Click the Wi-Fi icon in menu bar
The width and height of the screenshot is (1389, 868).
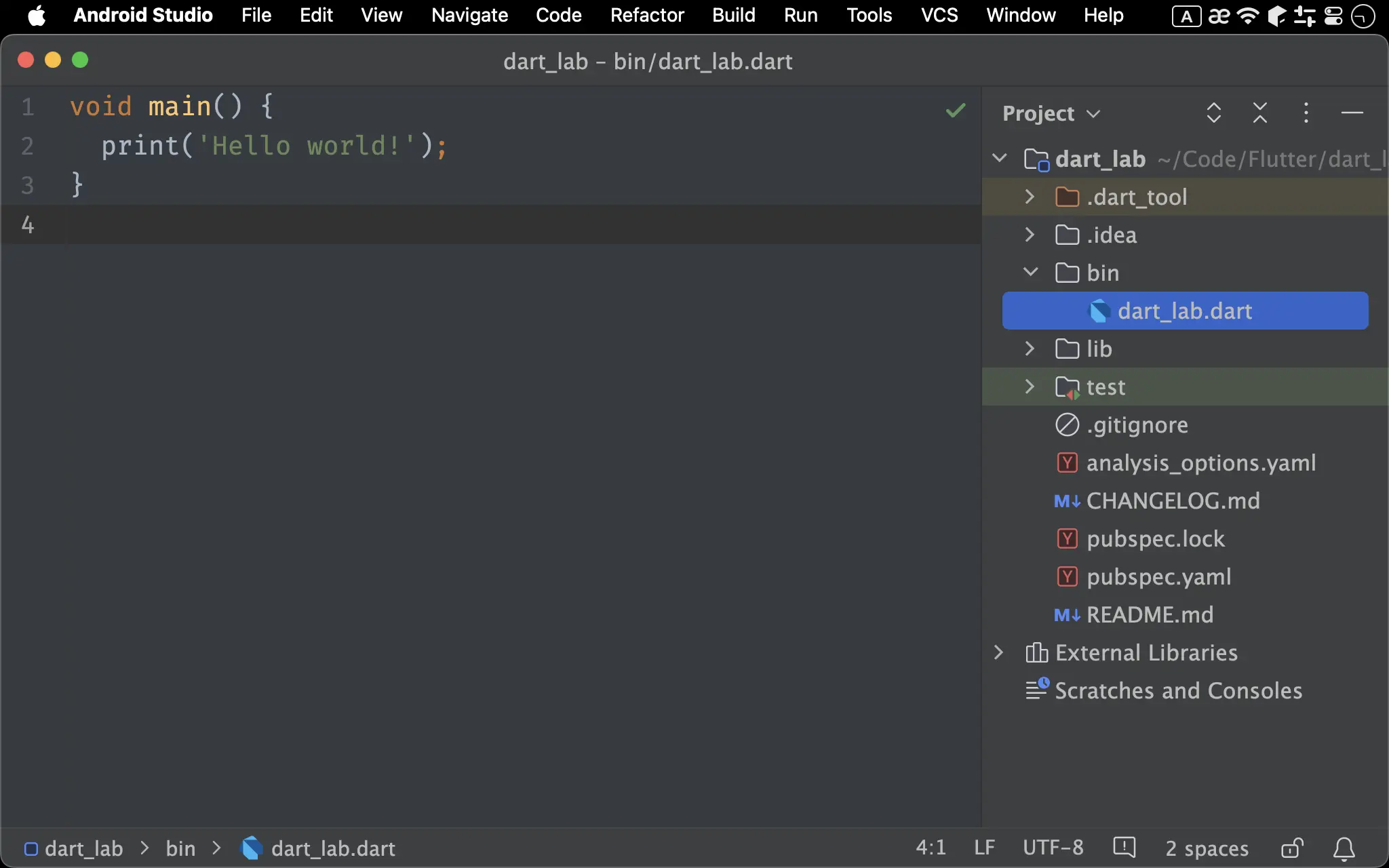point(1248,16)
